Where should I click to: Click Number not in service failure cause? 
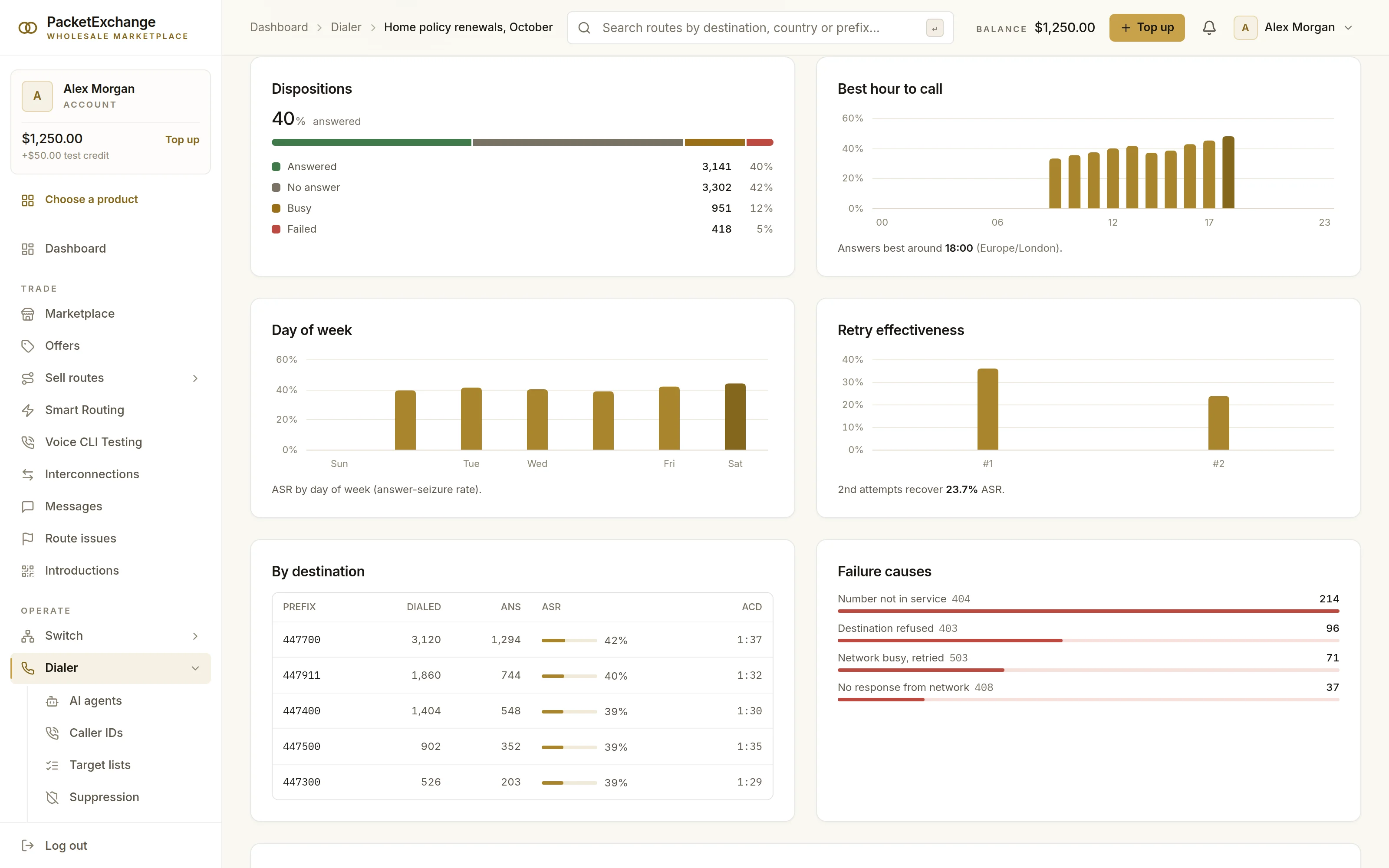pyautogui.click(x=1088, y=603)
